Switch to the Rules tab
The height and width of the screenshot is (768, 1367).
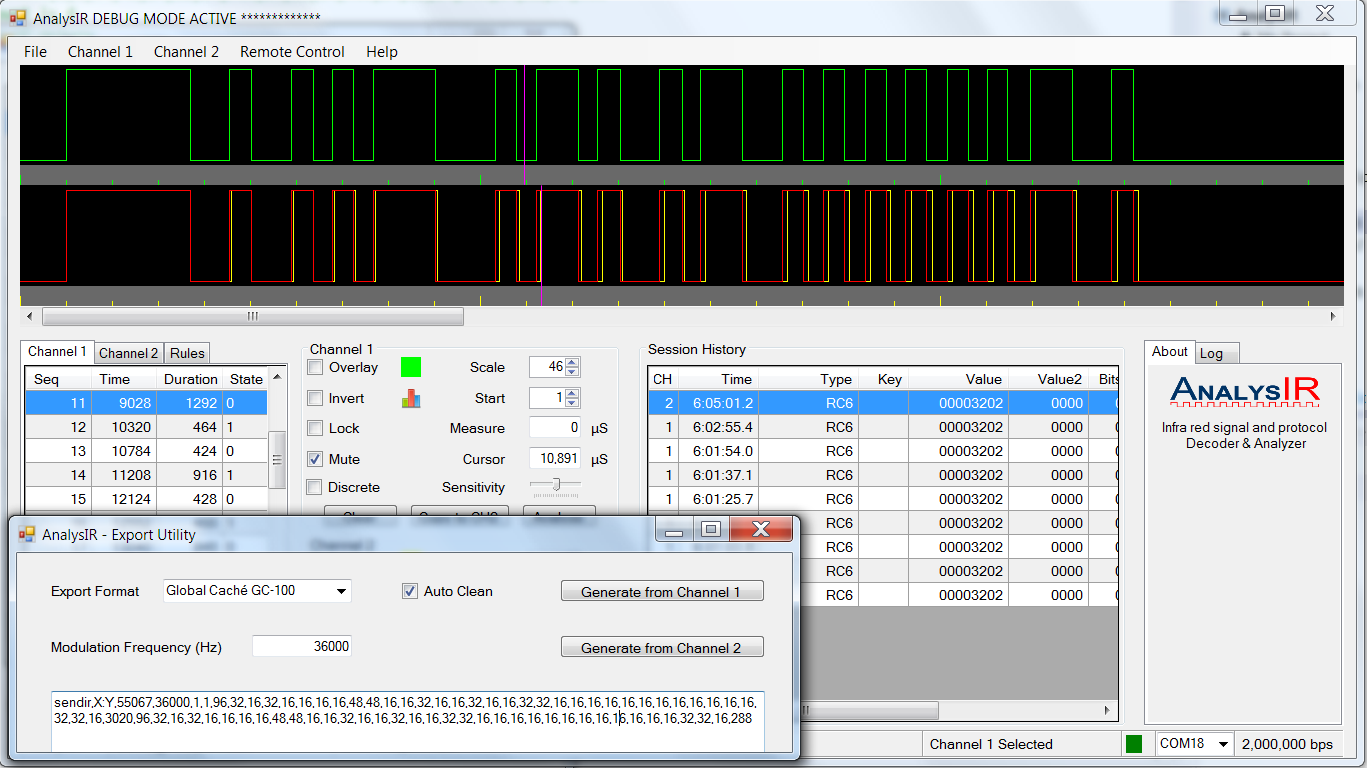187,353
